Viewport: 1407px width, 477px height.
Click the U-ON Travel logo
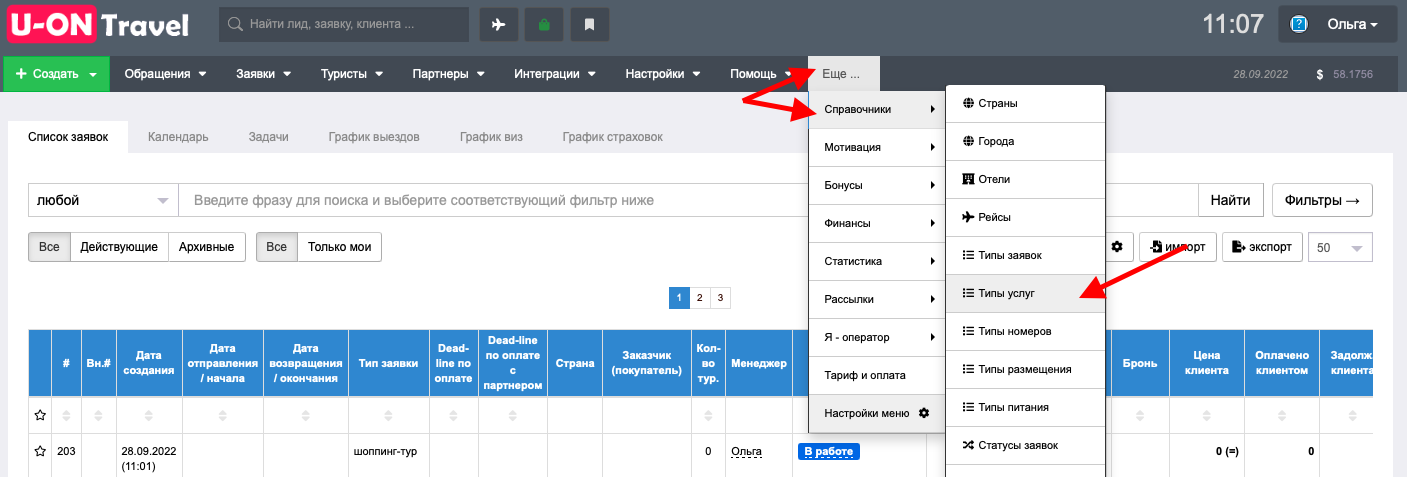(x=98, y=24)
